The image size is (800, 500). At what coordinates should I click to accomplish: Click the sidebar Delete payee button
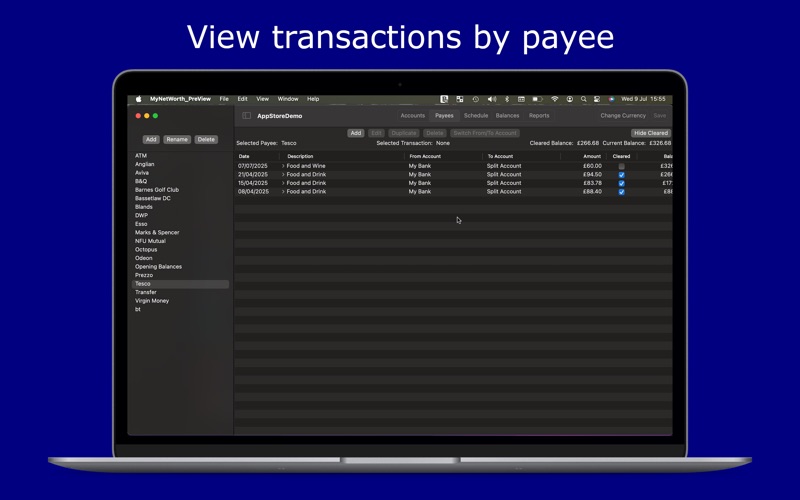[x=206, y=139]
